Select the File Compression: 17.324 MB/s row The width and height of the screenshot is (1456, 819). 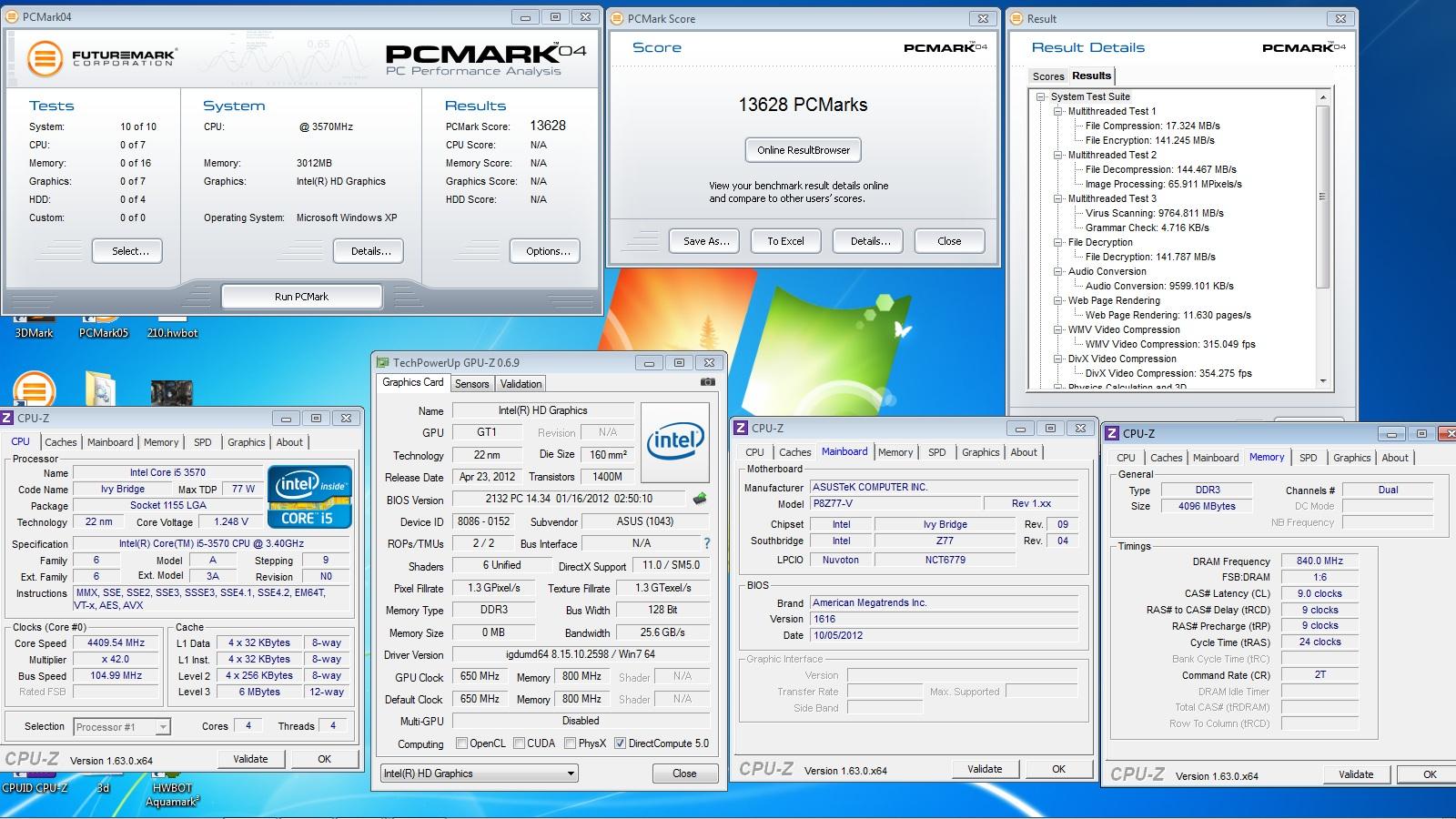tap(1152, 126)
